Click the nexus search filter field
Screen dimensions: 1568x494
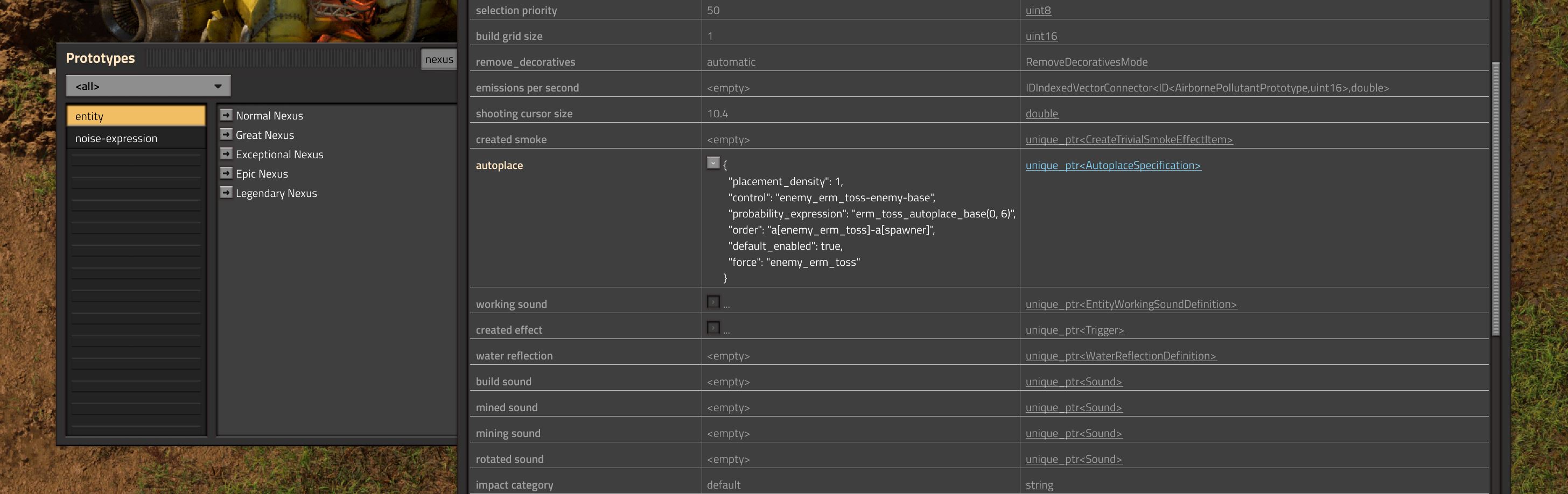coord(438,59)
